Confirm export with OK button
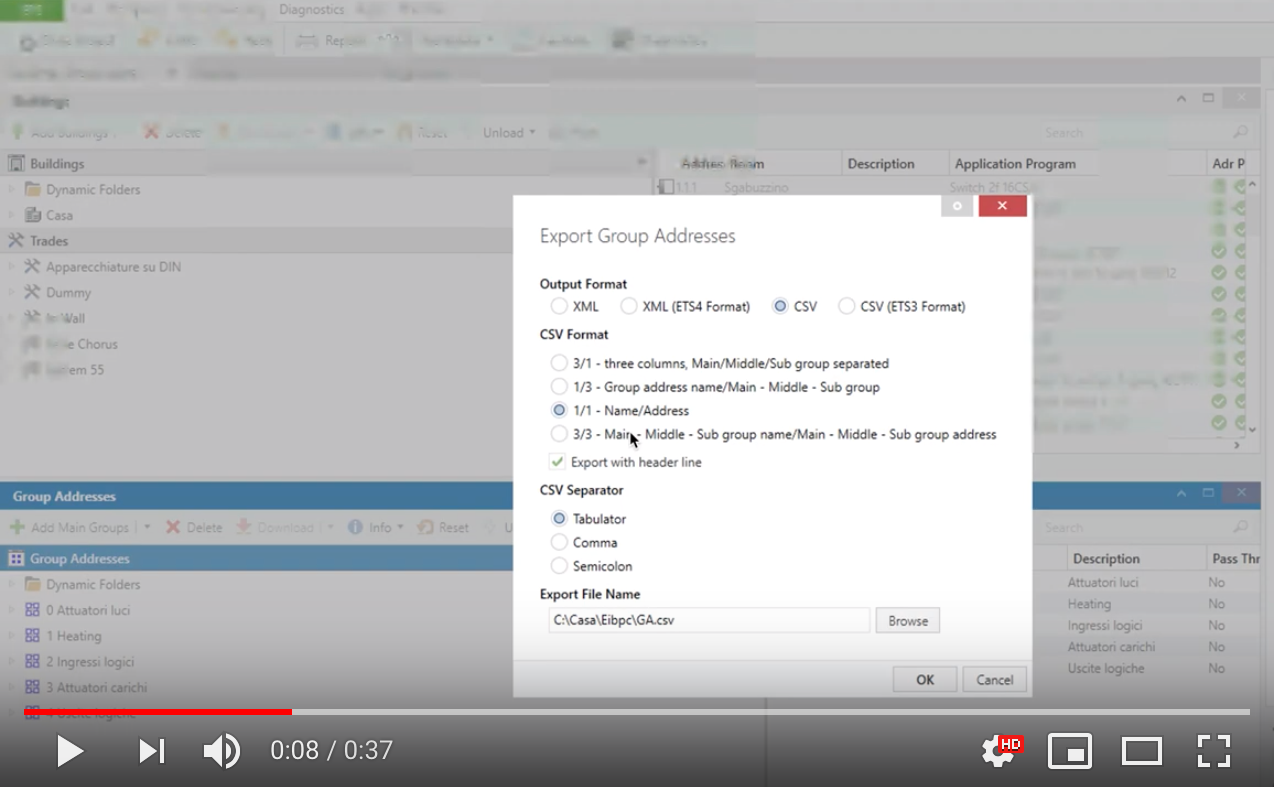This screenshot has height=790, width=1274. [925, 680]
